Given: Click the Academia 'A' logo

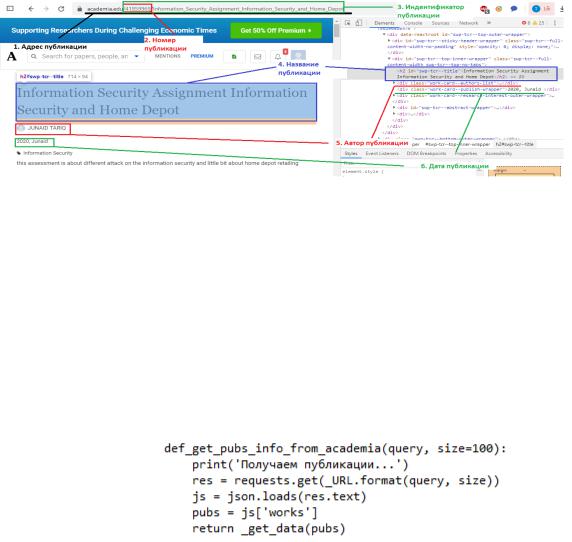Looking at the screenshot, I should (x=12, y=57).
